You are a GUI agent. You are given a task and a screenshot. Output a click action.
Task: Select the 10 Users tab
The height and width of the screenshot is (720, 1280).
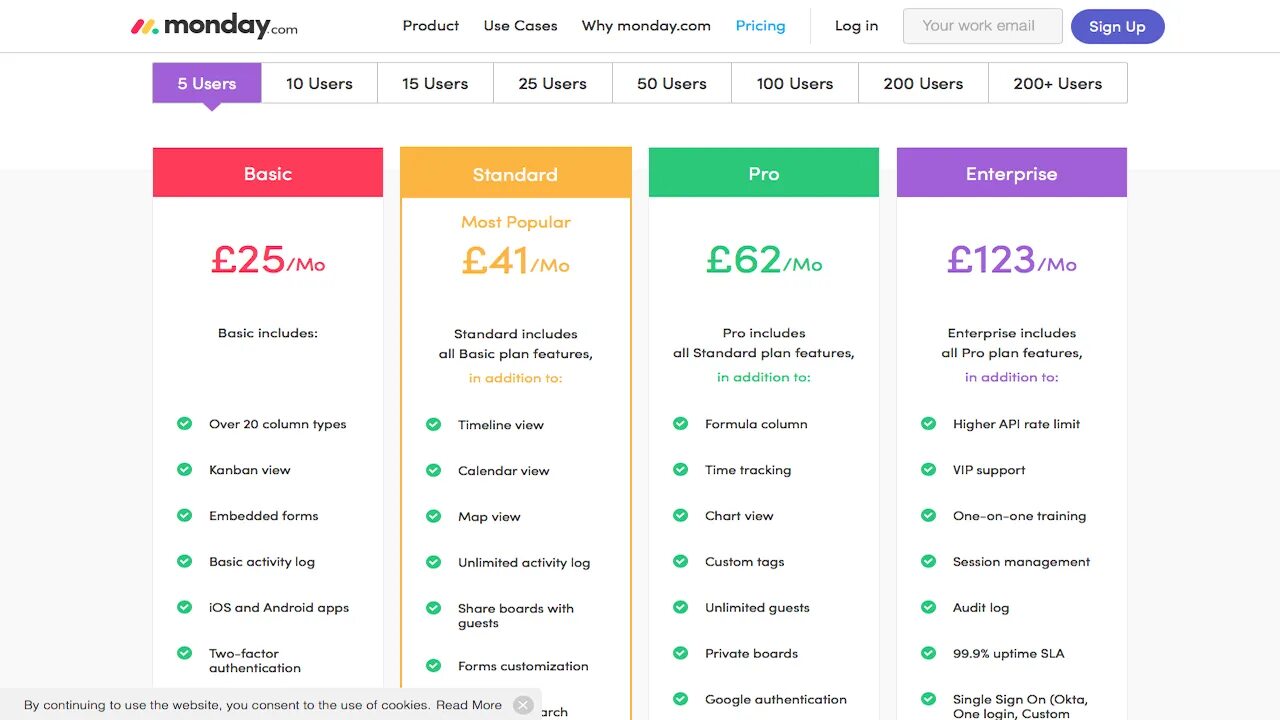319,84
